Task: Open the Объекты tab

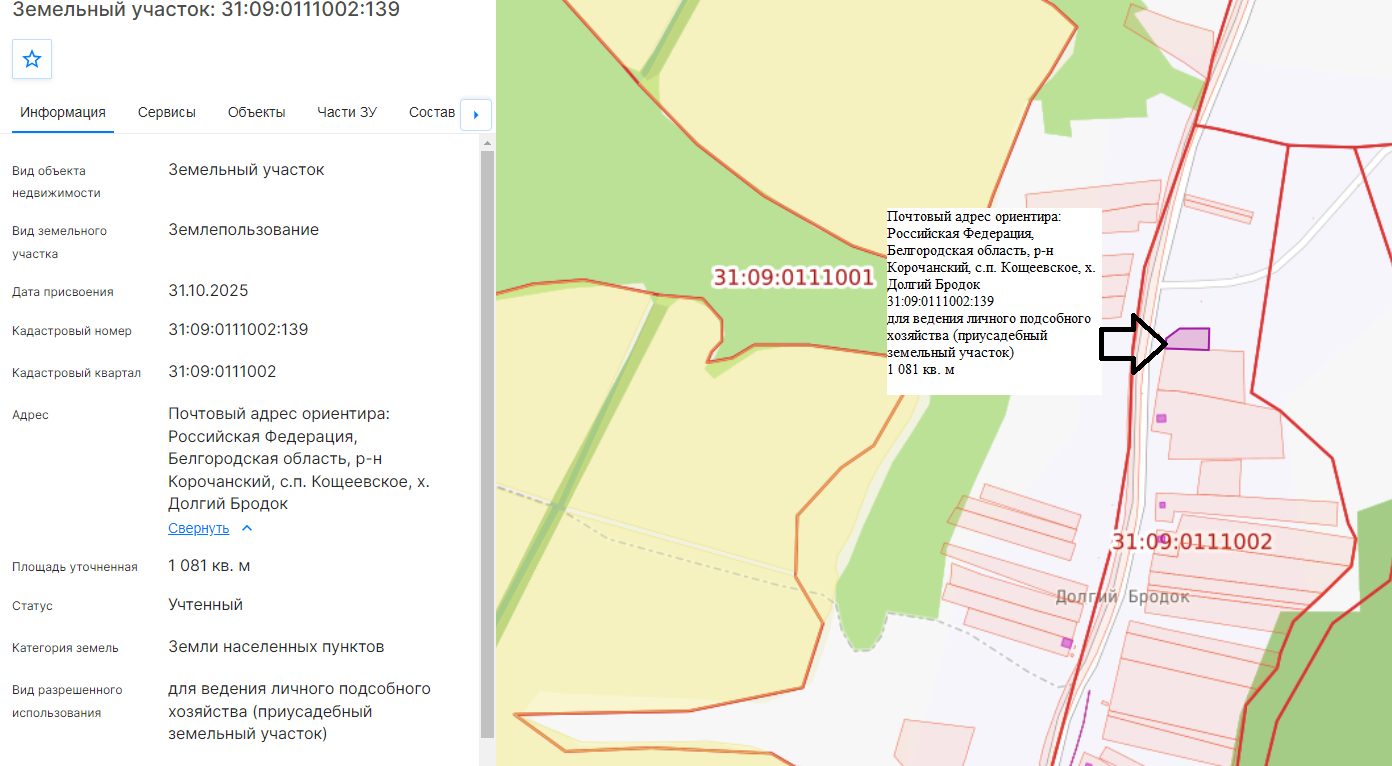Action: point(256,112)
